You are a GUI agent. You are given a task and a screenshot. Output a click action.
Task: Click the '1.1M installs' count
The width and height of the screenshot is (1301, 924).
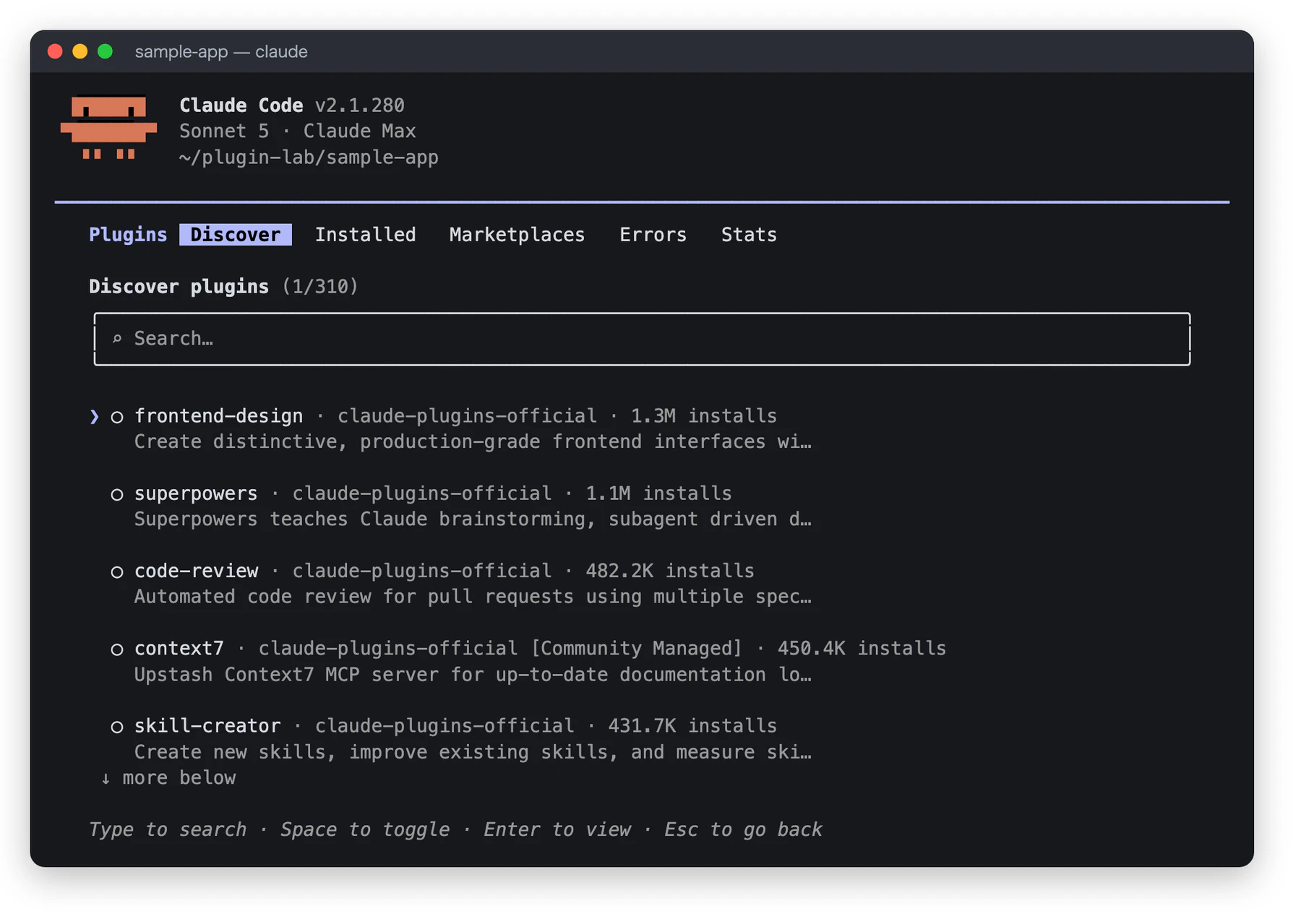(x=658, y=493)
